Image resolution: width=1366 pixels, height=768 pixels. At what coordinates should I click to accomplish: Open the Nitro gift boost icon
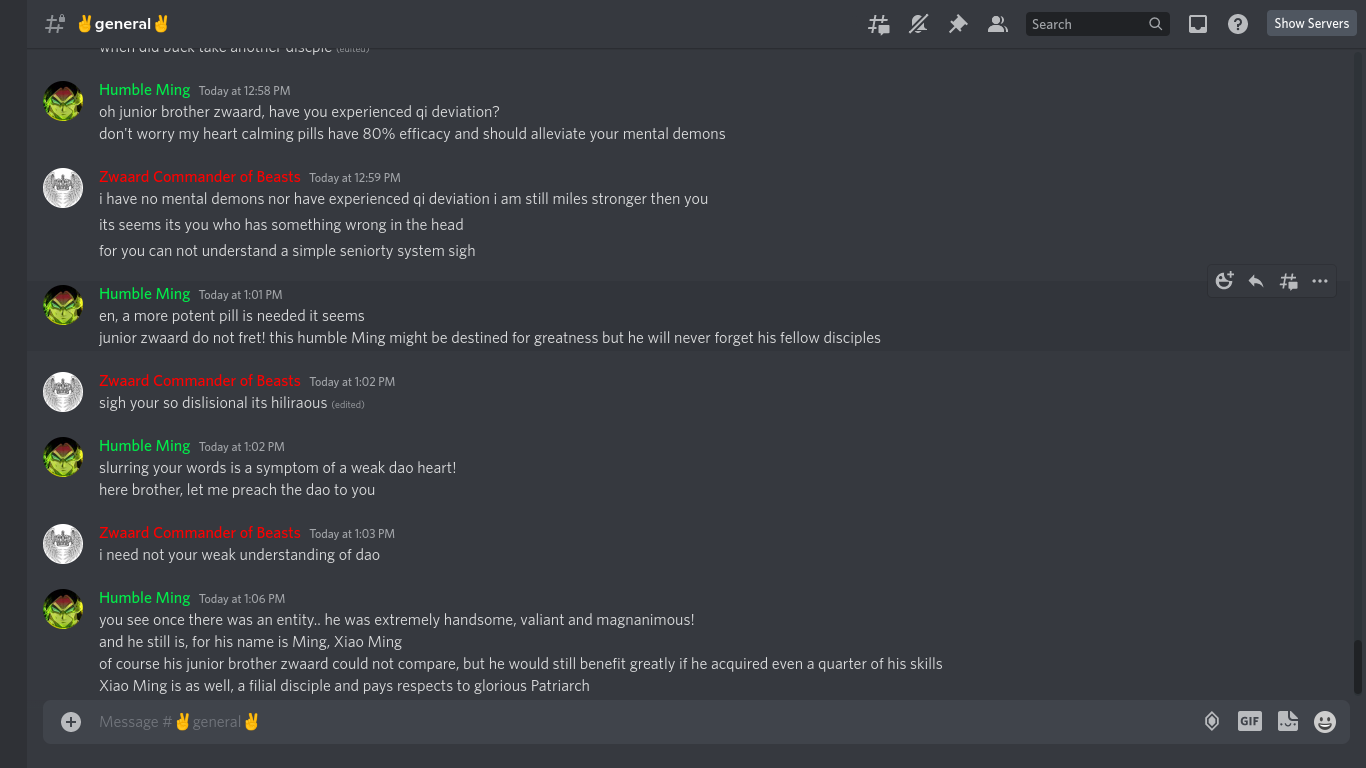(1212, 721)
